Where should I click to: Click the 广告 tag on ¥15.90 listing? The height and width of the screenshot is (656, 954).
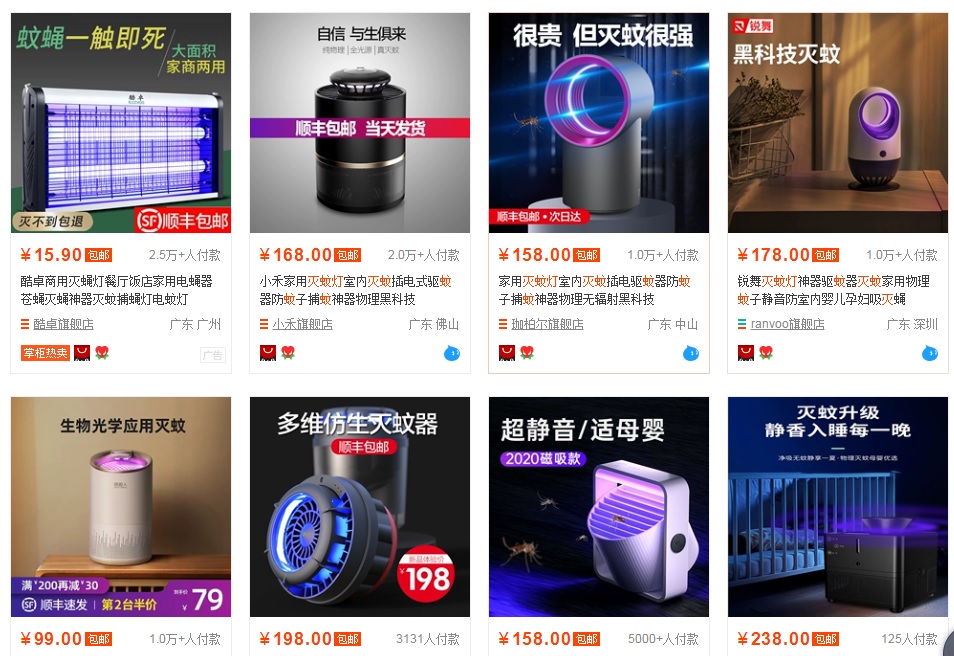[212, 355]
